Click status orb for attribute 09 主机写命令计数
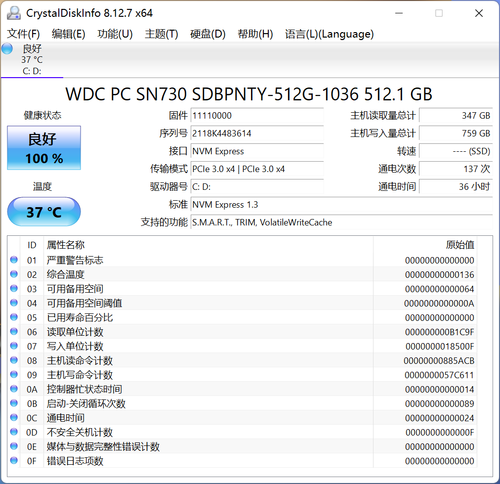 14,374
